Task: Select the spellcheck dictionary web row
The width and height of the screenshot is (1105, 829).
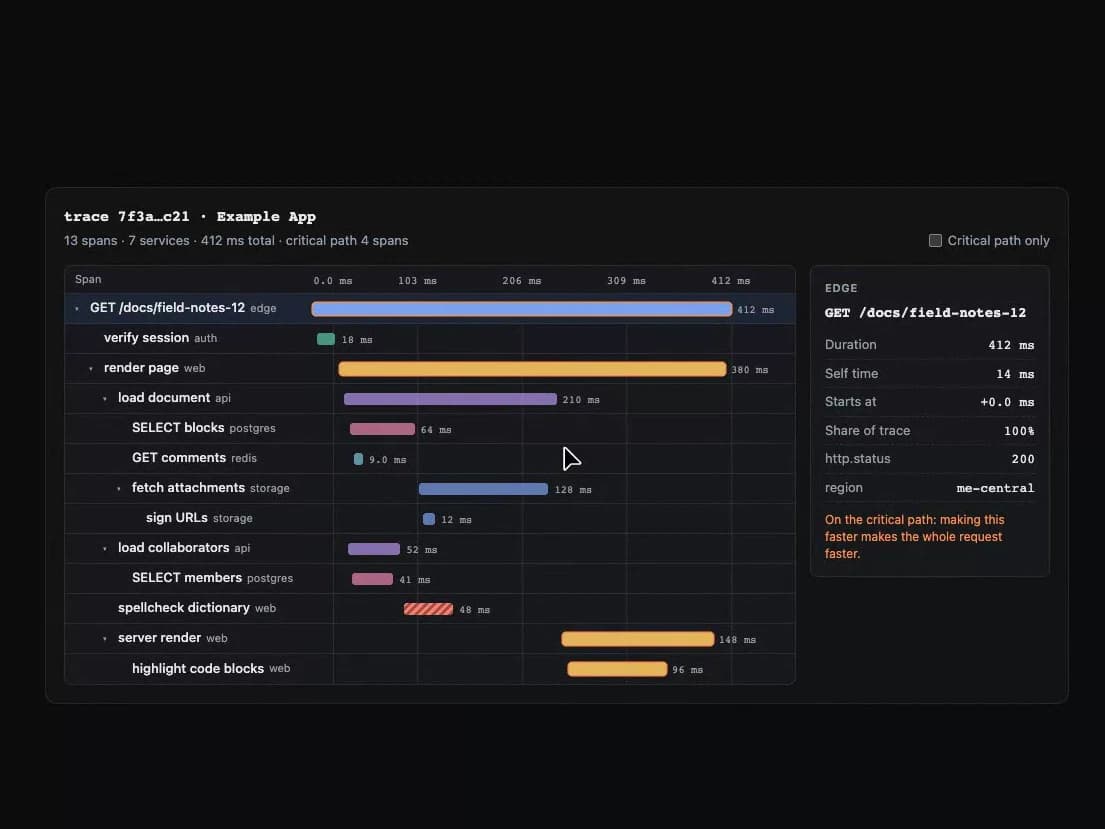Action: tap(430, 608)
